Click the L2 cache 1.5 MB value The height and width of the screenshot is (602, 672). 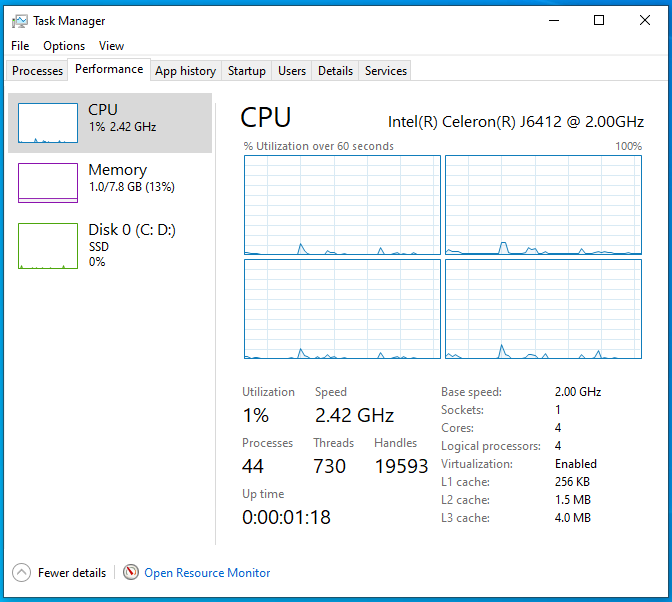(x=573, y=500)
